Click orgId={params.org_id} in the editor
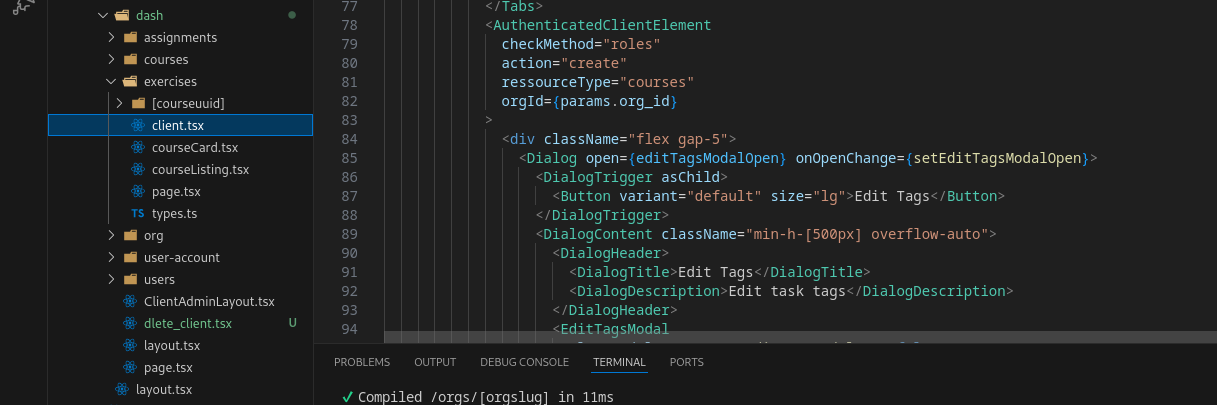The width and height of the screenshot is (1217, 405). click(x=590, y=101)
